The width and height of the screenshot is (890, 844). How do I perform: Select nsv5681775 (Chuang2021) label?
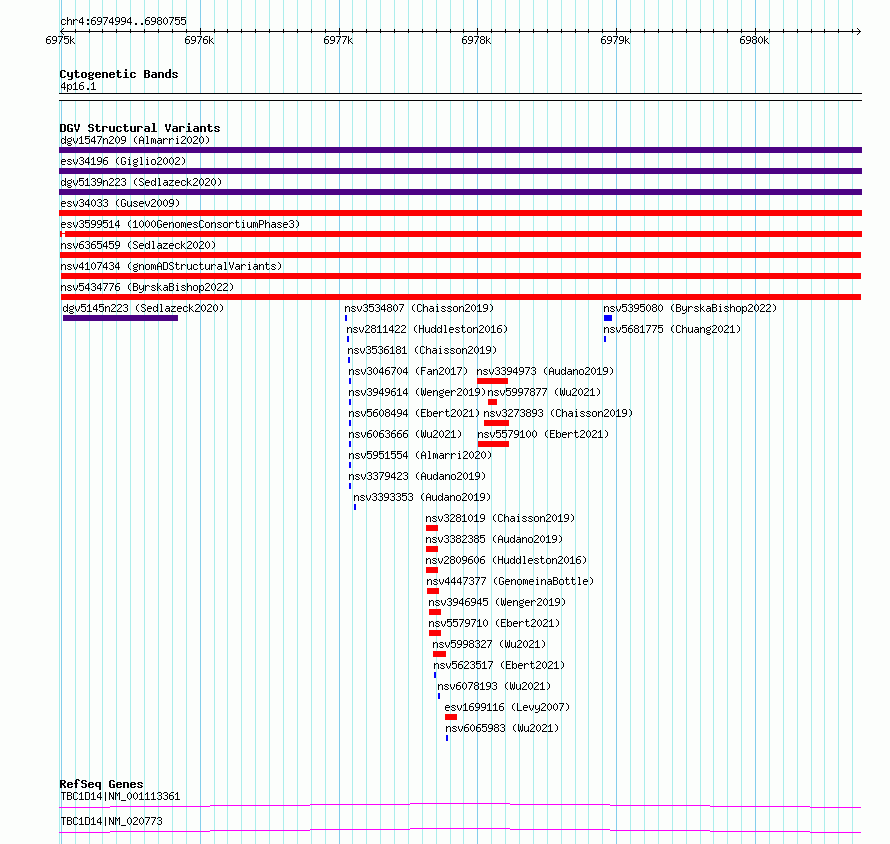click(x=672, y=329)
